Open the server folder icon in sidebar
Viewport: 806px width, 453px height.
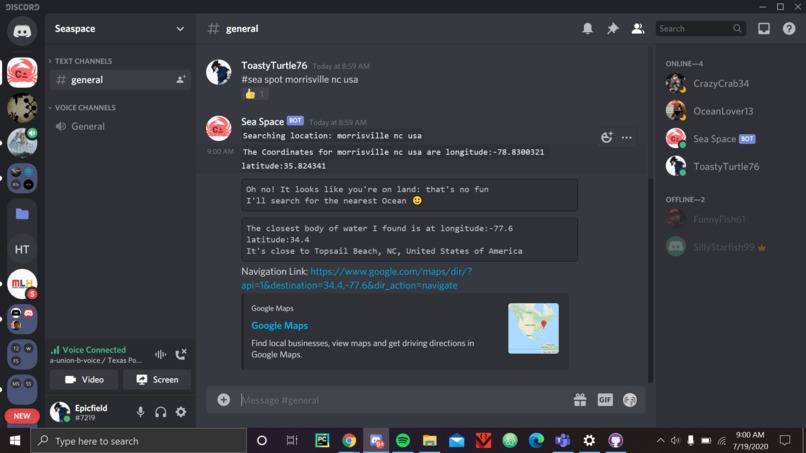pyautogui.click(x=22, y=213)
